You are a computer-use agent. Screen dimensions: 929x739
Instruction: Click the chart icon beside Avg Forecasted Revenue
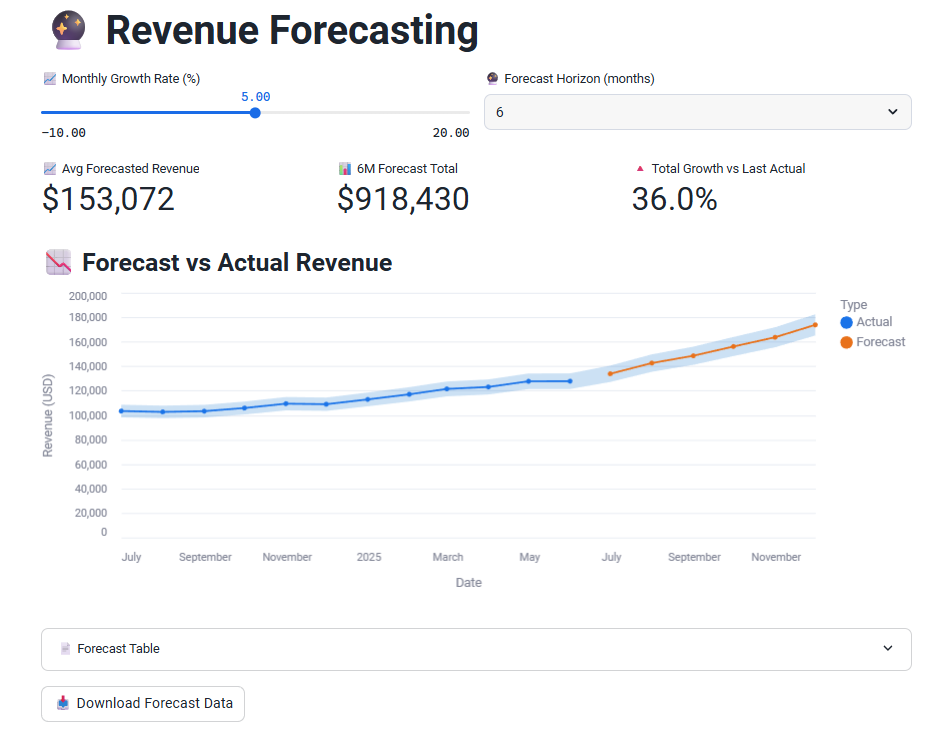coord(49,169)
